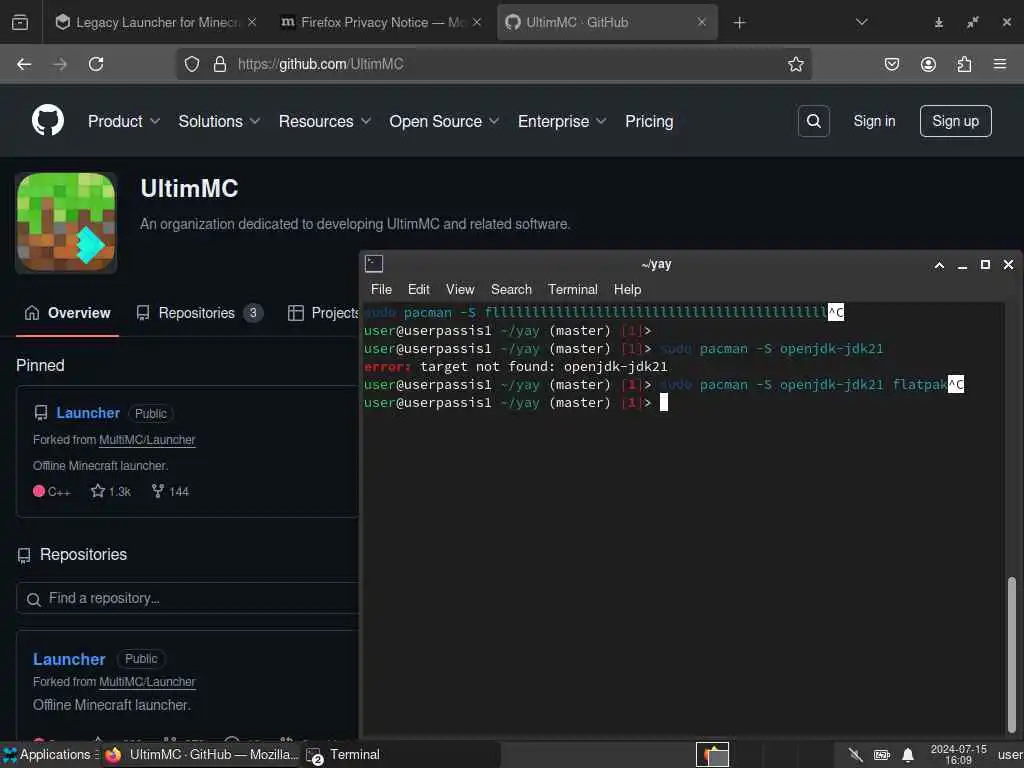Open the GitHub search icon button
Viewport: 1024px width, 768px height.
click(x=813, y=121)
